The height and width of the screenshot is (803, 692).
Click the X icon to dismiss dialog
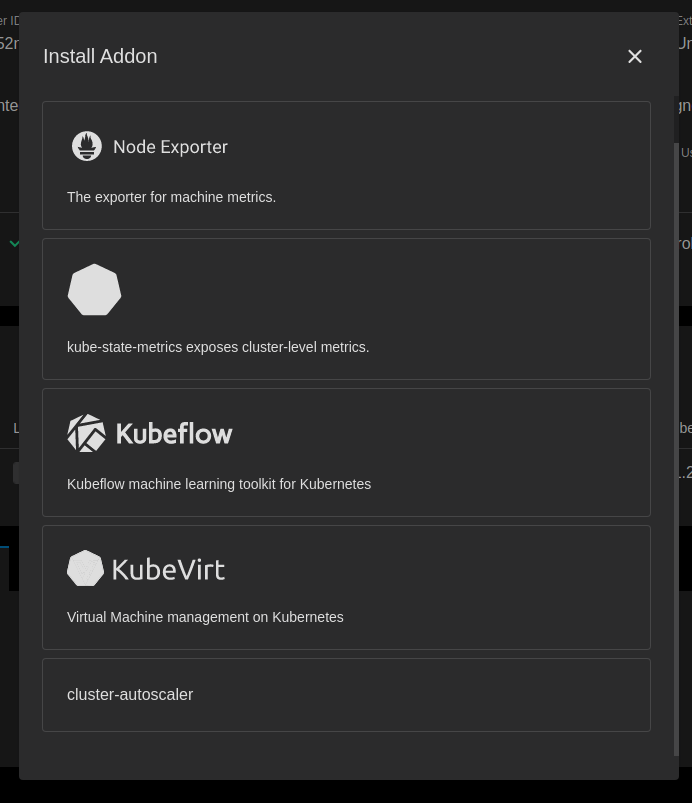(635, 56)
